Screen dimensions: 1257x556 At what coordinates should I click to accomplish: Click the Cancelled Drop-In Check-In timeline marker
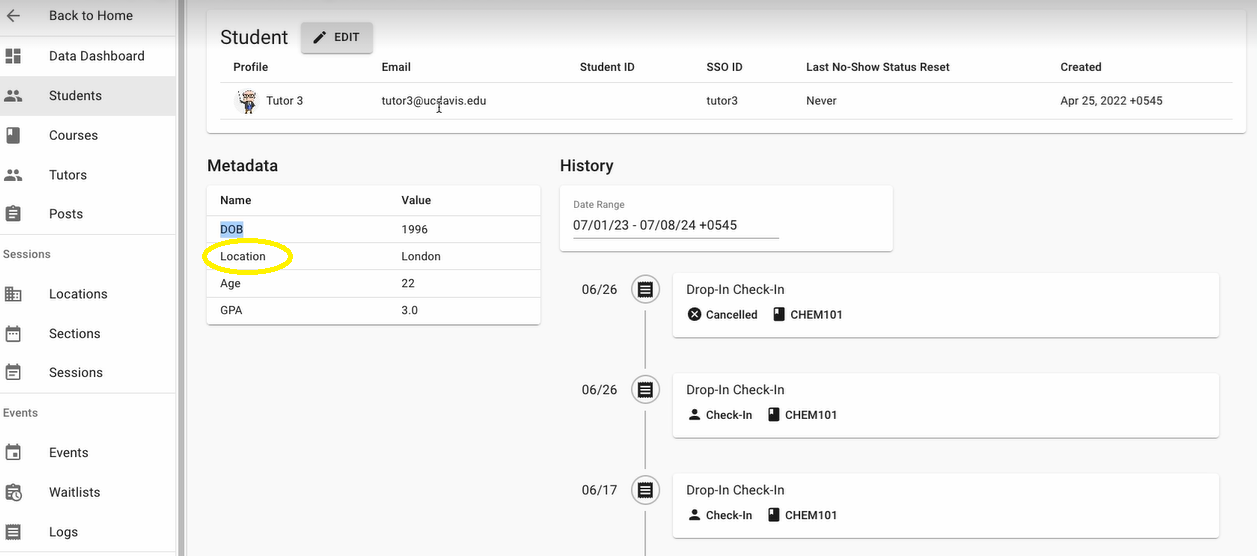[646, 289]
